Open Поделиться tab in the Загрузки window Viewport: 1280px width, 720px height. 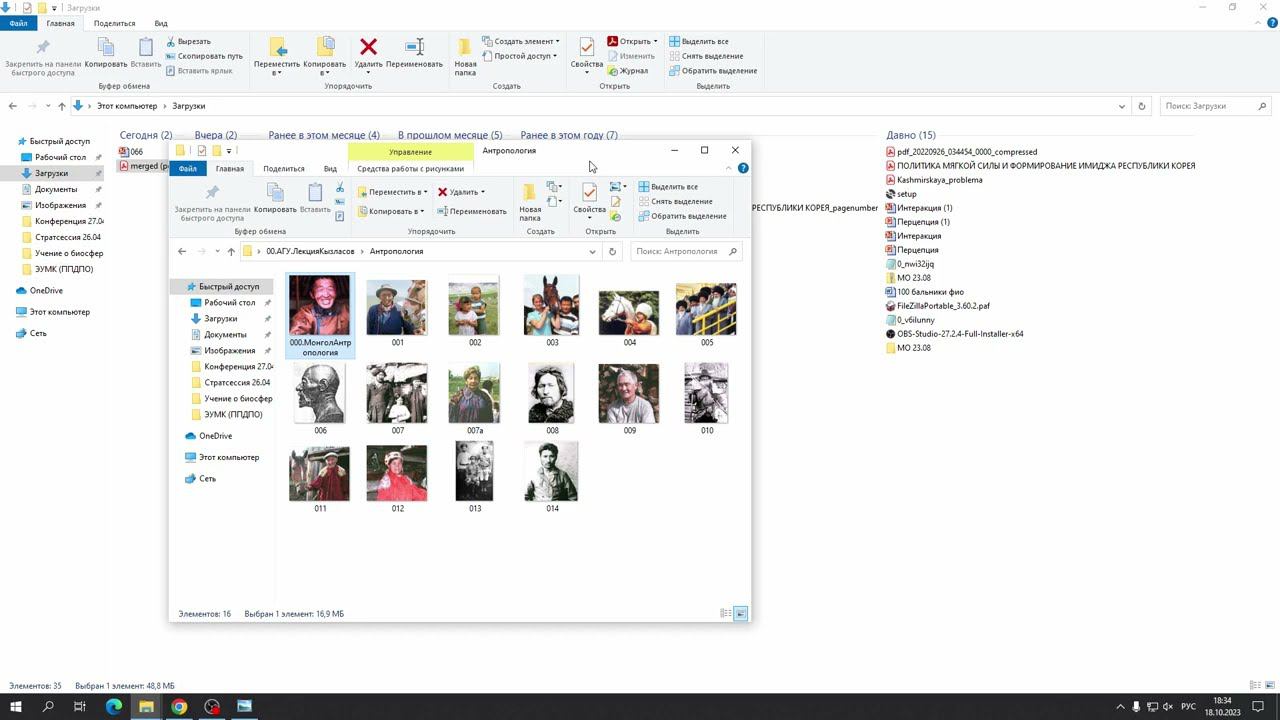coord(114,23)
